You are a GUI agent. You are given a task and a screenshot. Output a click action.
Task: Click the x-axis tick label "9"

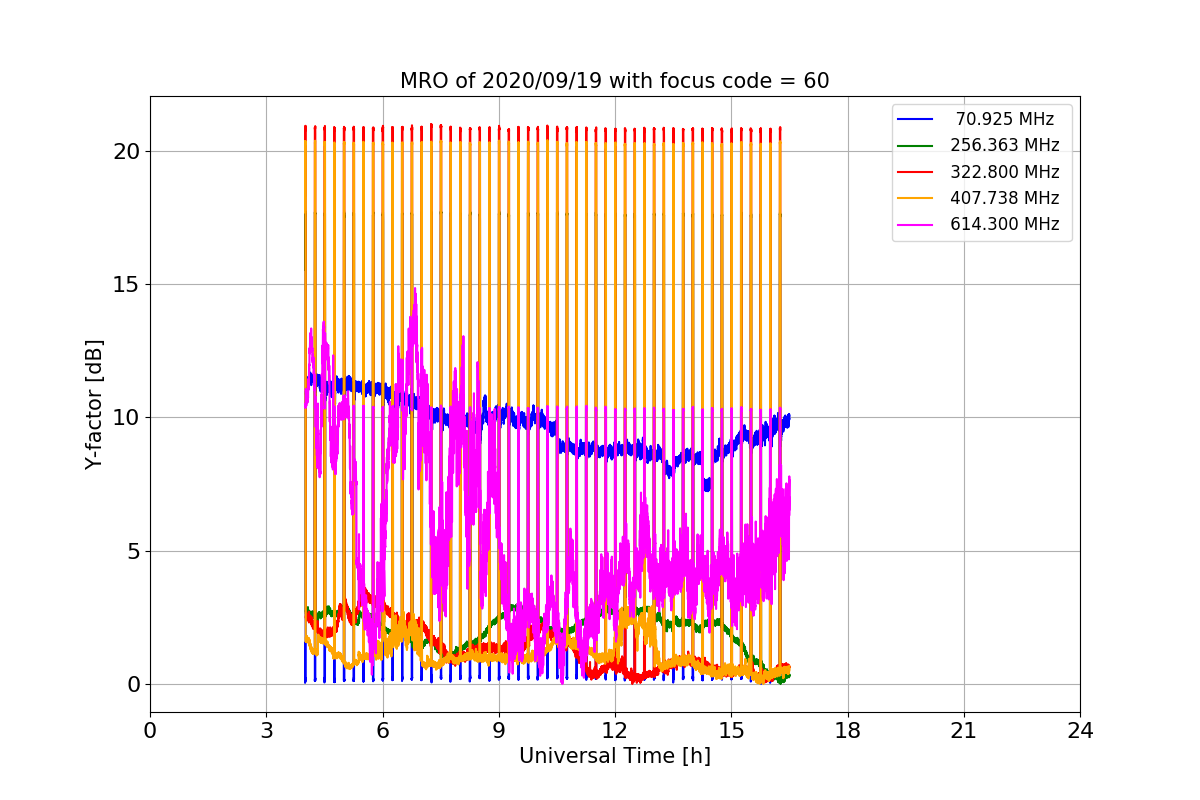[x=499, y=730]
